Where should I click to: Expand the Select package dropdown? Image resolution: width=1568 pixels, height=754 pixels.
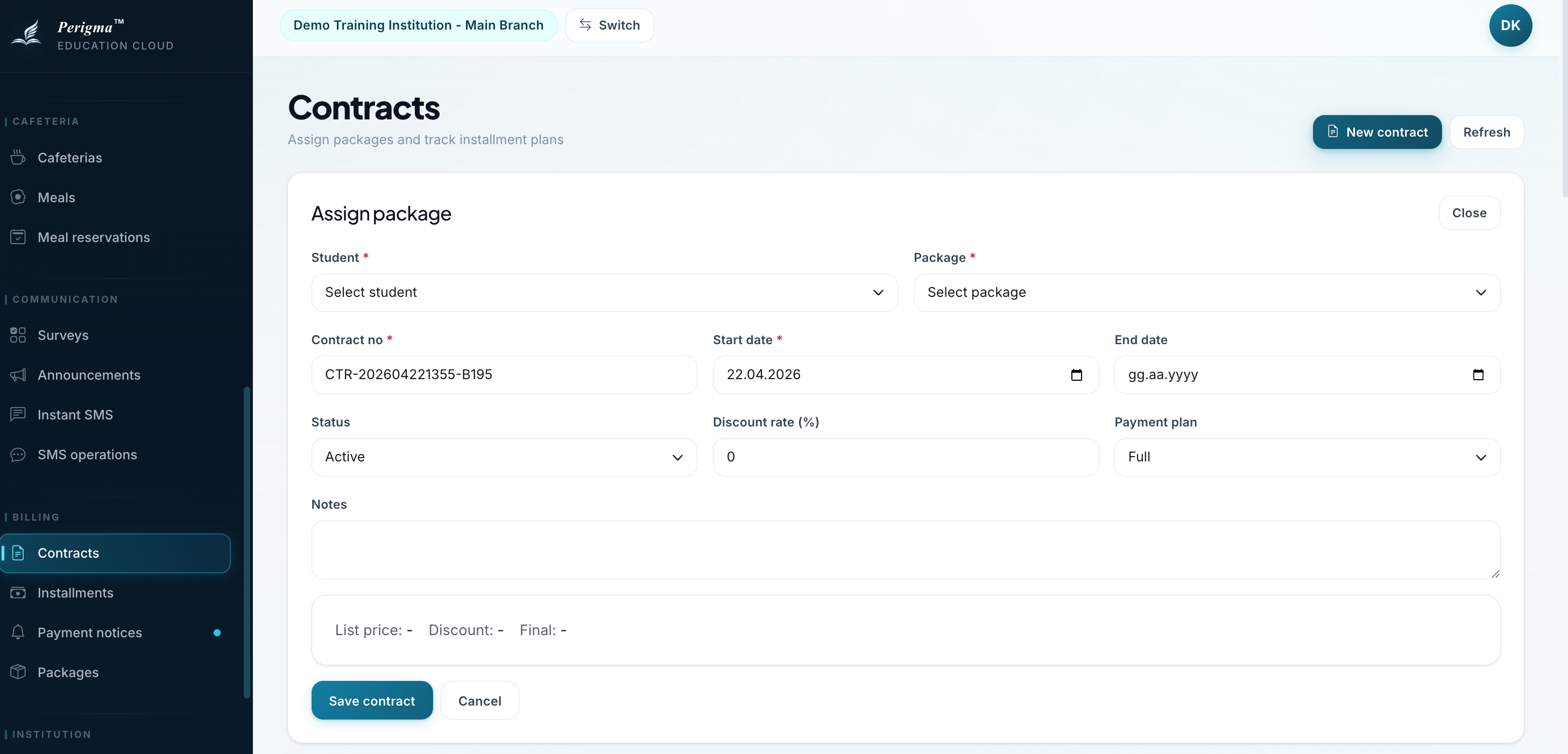coord(1206,293)
